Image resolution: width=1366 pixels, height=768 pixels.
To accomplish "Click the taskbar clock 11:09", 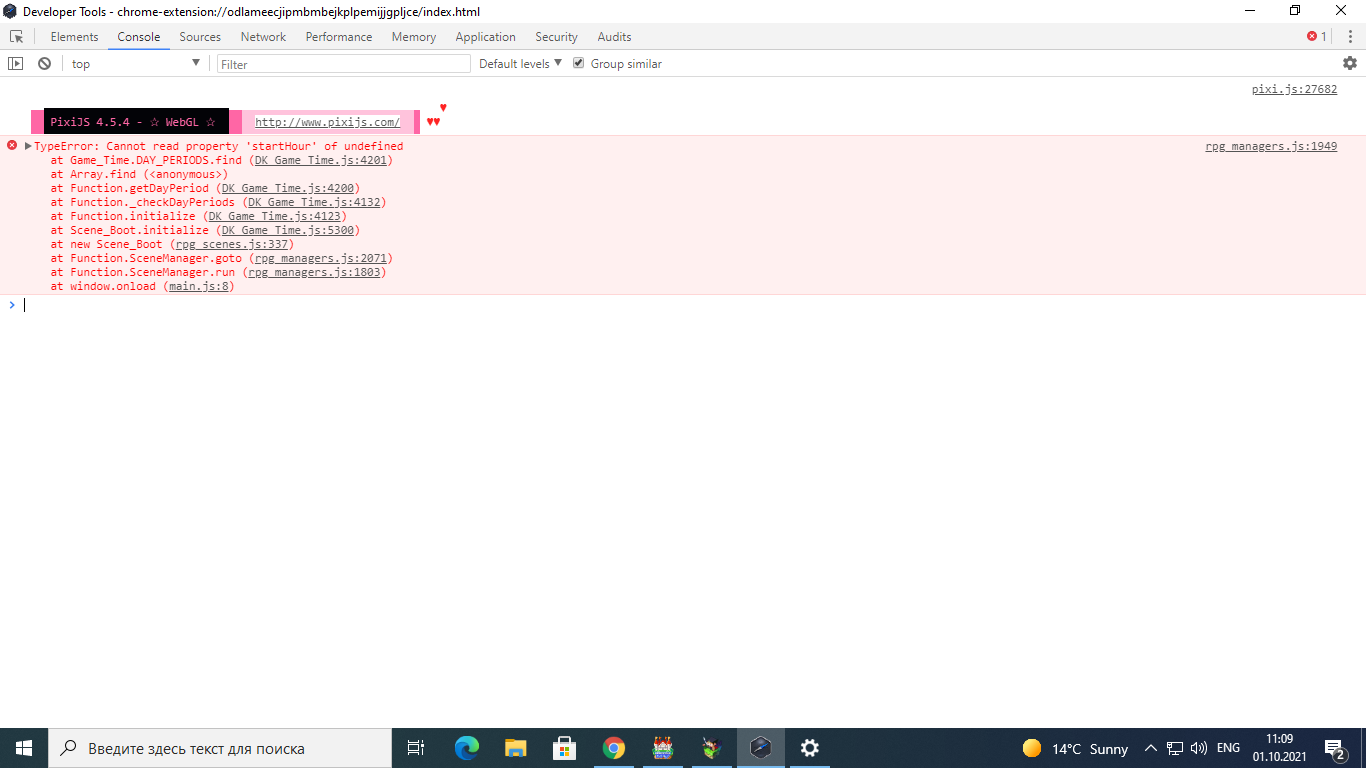I will click(x=1280, y=748).
